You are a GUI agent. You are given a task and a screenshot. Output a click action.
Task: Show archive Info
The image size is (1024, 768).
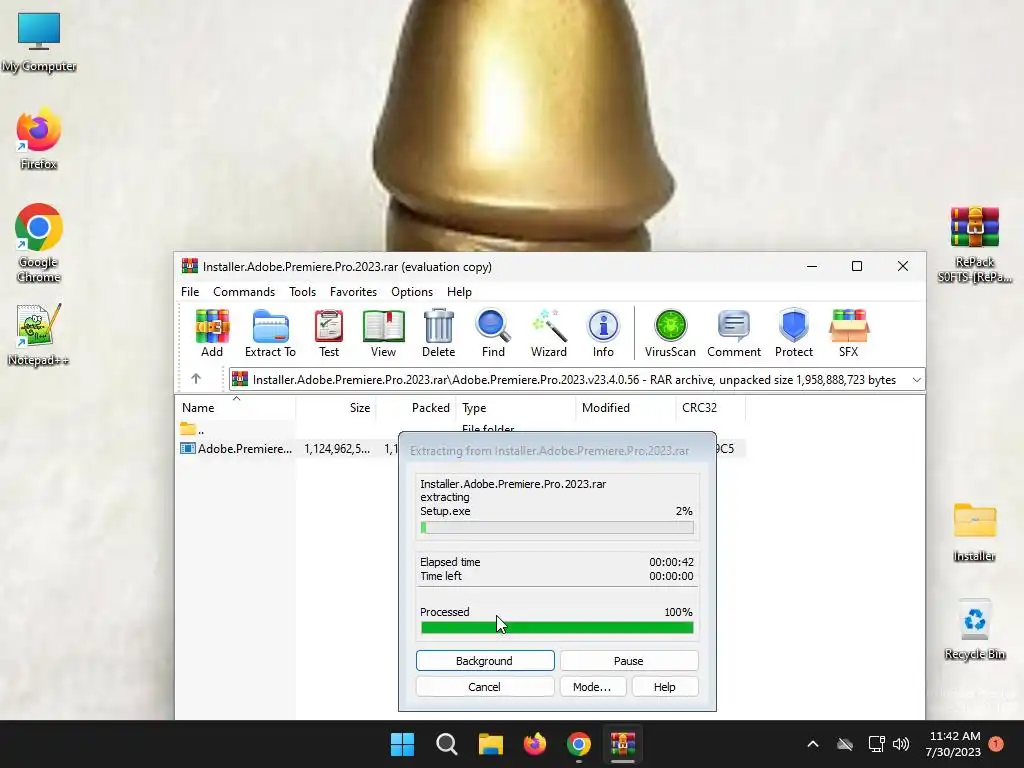pyautogui.click(x=603, y=333)
